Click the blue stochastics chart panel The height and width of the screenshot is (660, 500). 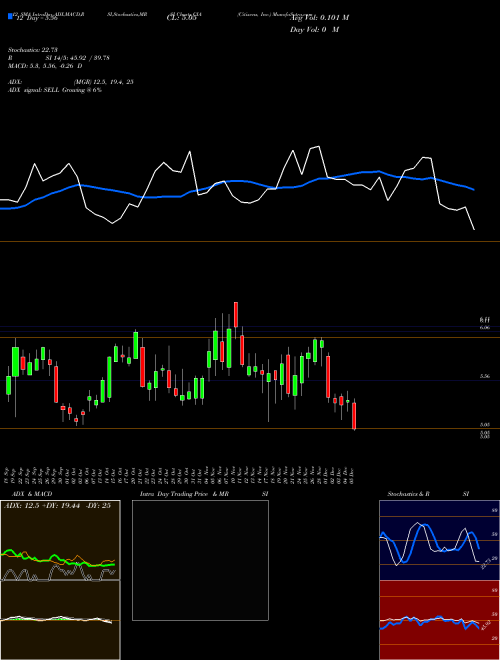[439, 540]
